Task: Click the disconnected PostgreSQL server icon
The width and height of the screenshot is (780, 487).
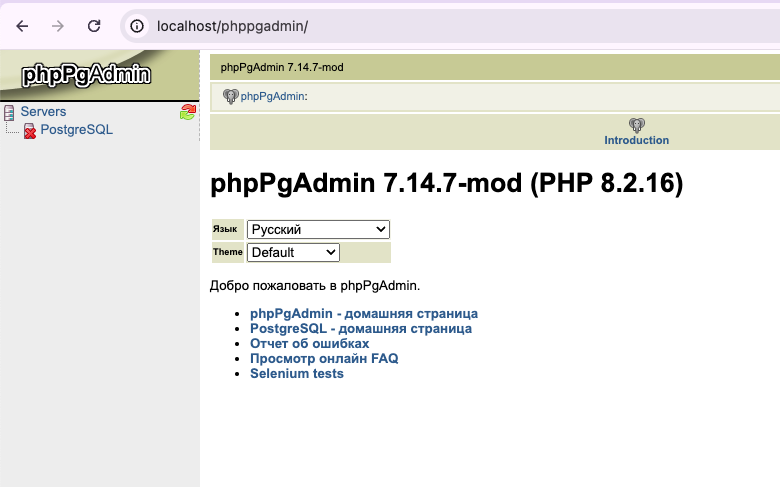Action: point(30,131)
